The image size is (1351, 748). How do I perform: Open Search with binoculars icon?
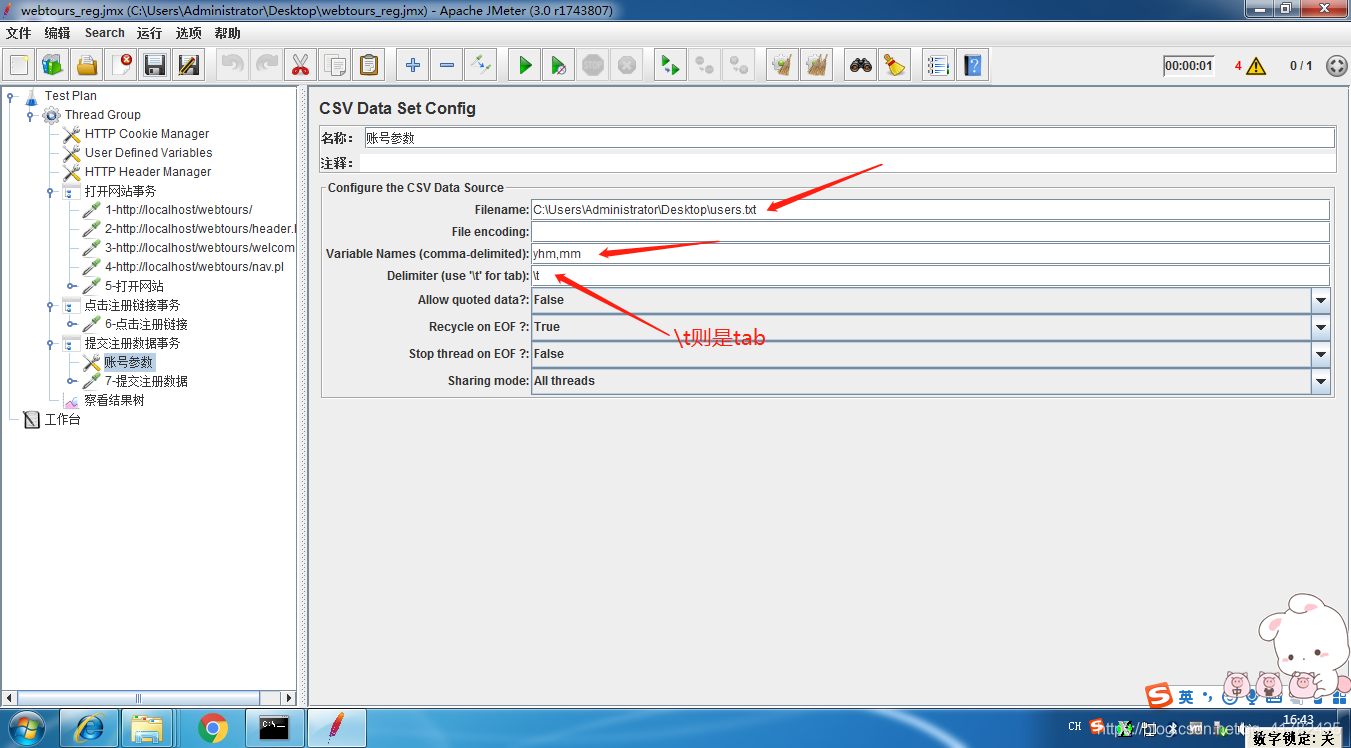861,66
